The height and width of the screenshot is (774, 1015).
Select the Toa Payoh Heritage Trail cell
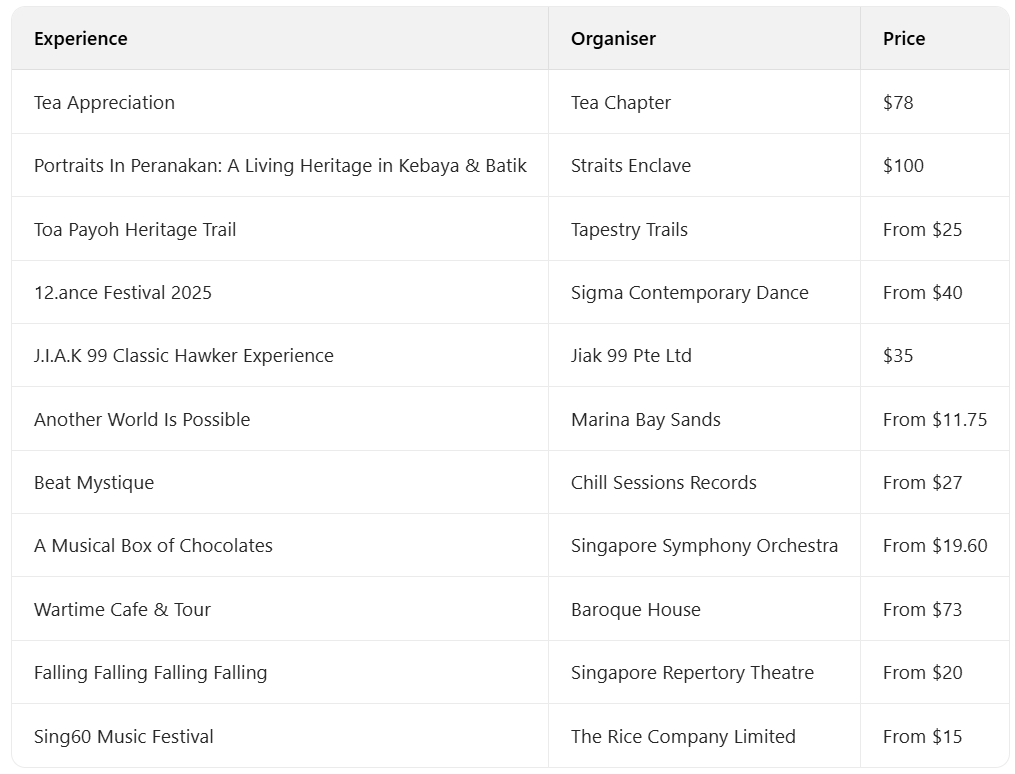point(135,229)
